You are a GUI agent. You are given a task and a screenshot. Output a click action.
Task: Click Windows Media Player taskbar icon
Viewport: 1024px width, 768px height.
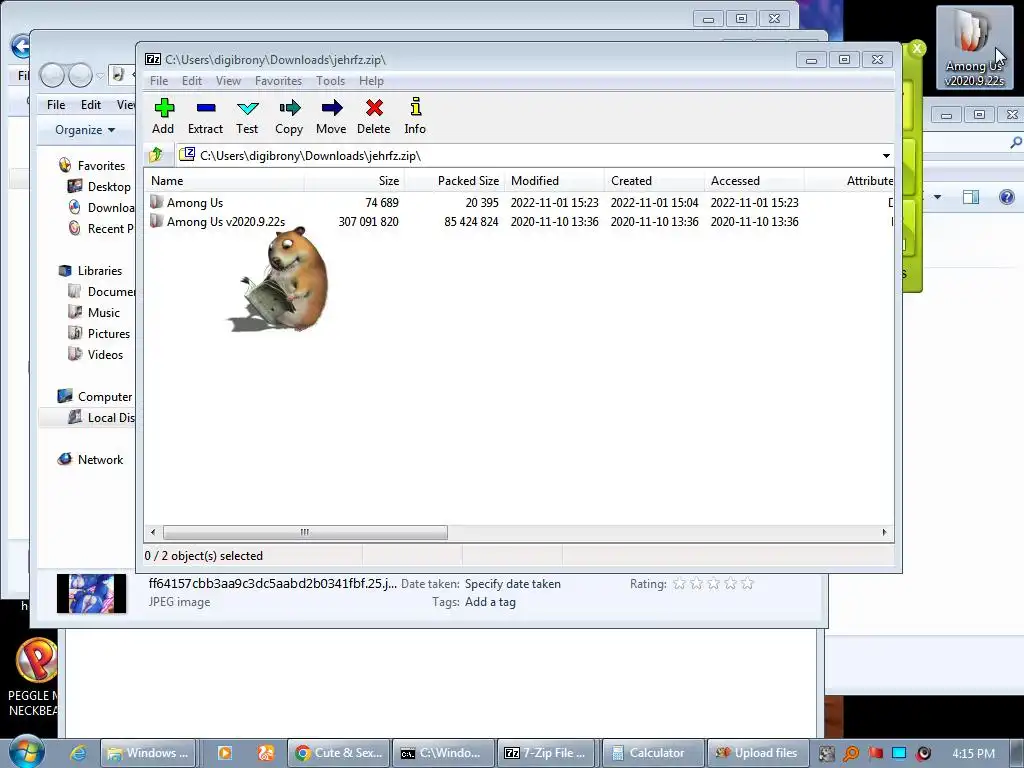(224, 753)
